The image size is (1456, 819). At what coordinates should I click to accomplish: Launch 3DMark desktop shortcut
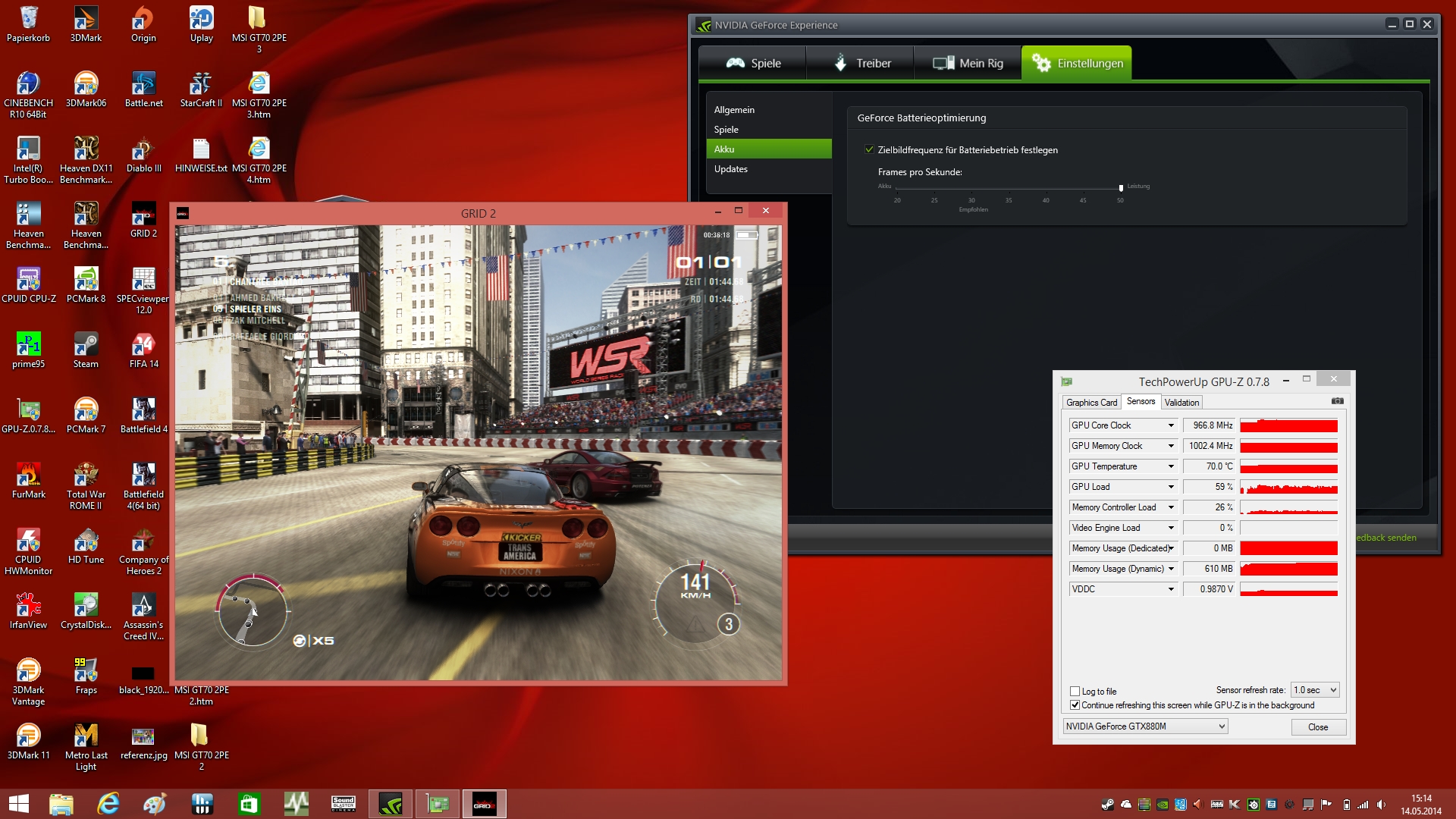(x=86, y=24)
